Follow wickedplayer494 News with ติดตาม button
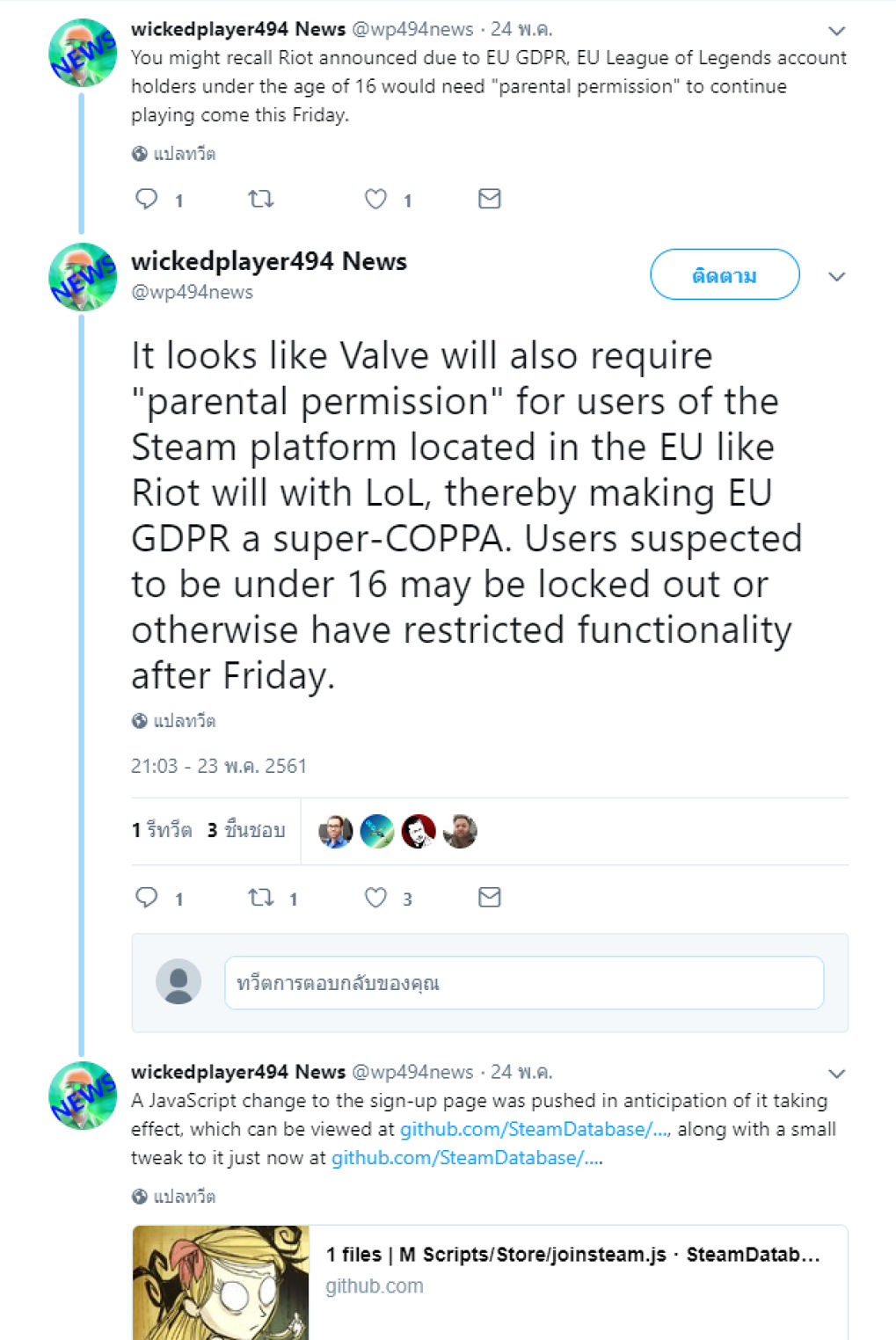 point(725,275)
